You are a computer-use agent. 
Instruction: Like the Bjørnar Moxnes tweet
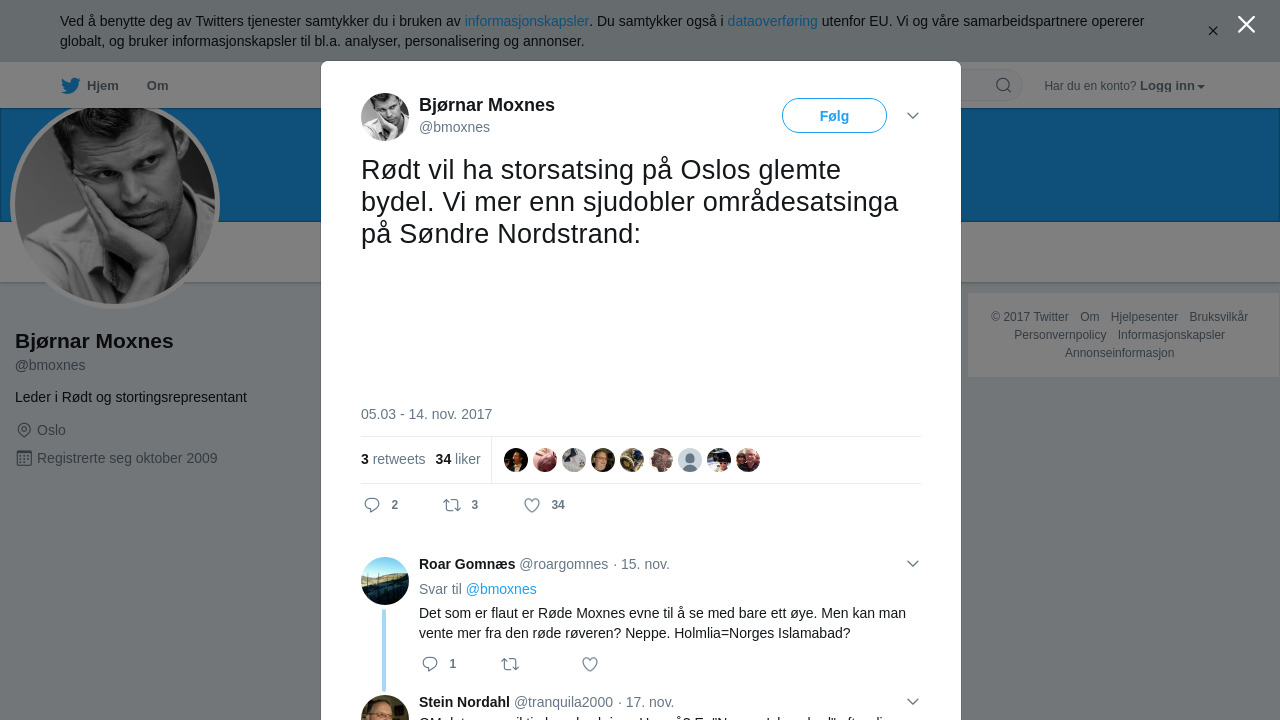click(533, 505)
